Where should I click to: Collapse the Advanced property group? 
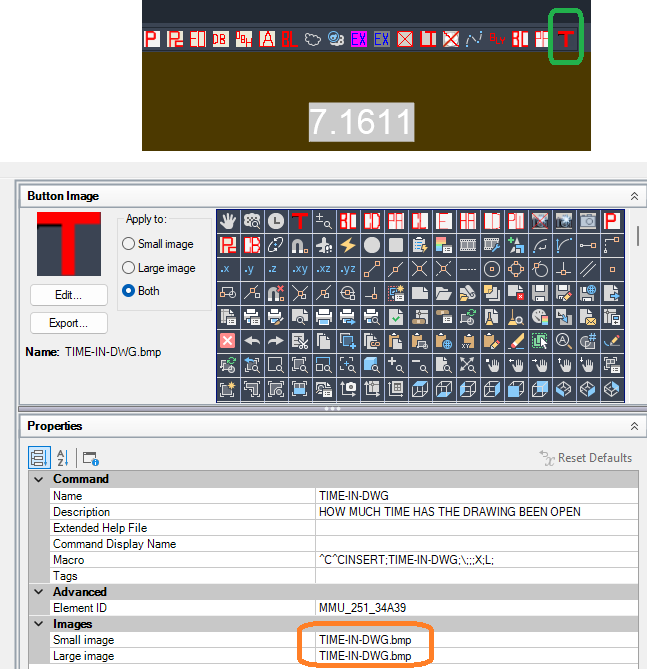(39, 592)
